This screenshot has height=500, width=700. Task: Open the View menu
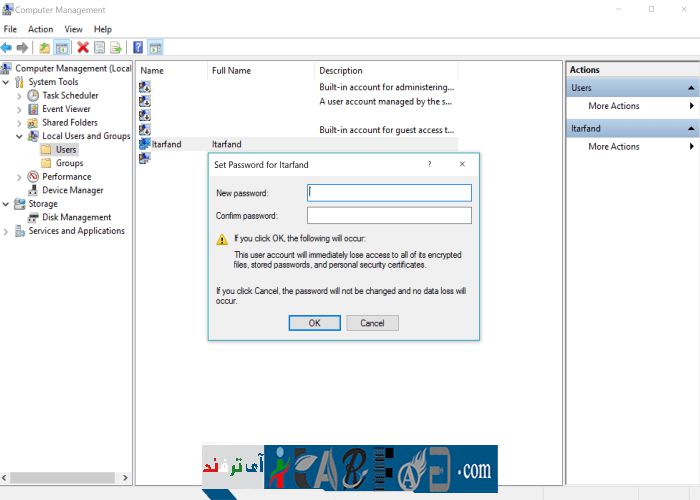click(74, 29)
